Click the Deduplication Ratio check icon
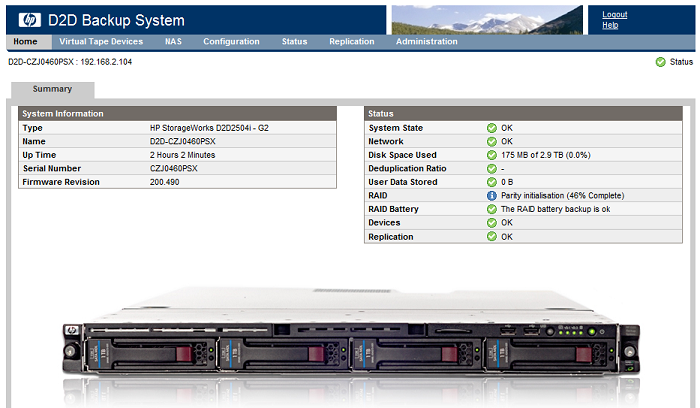 click(x=492, y=169)
